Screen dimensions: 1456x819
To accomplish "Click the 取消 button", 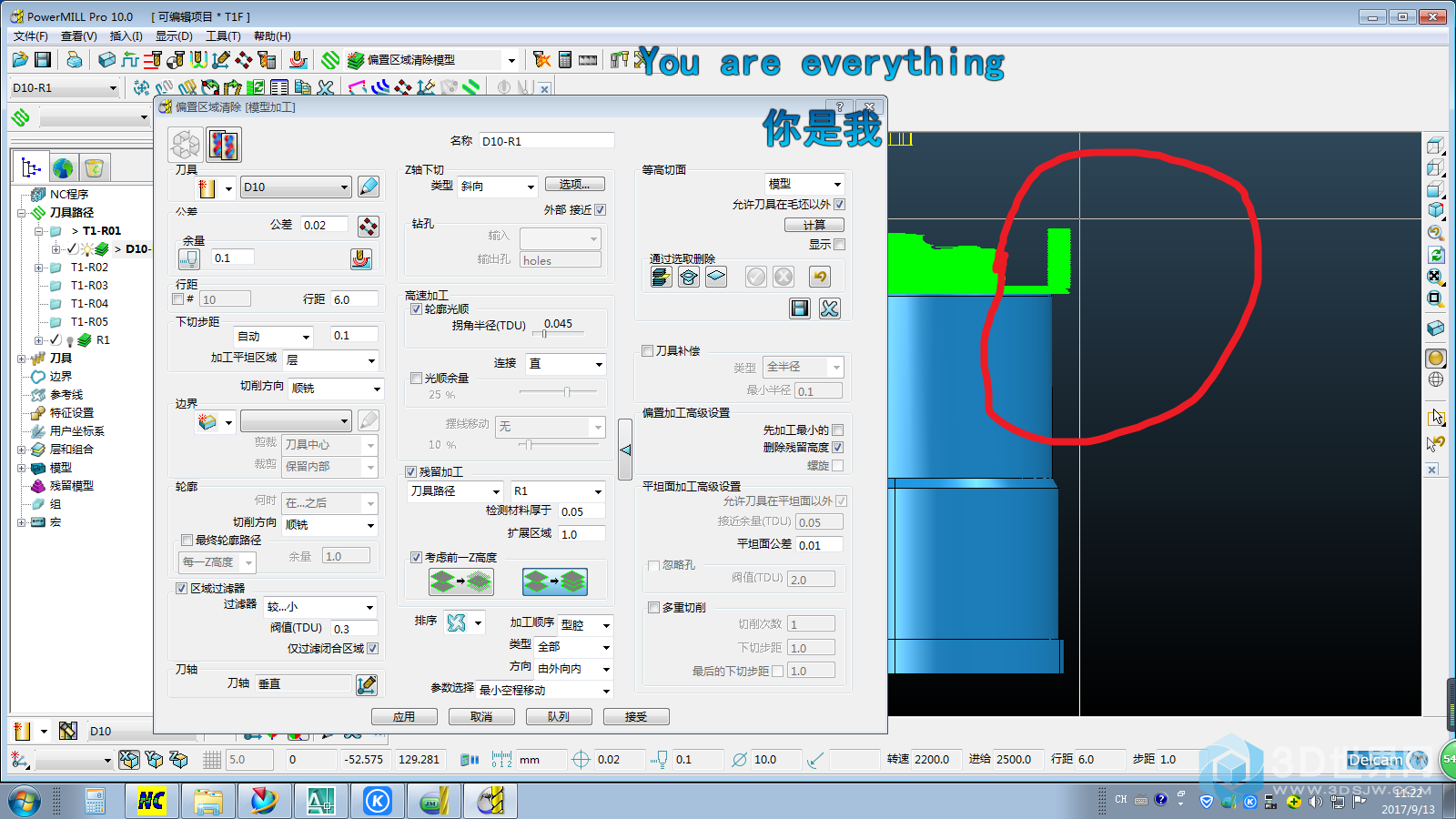I will point(481,717).
